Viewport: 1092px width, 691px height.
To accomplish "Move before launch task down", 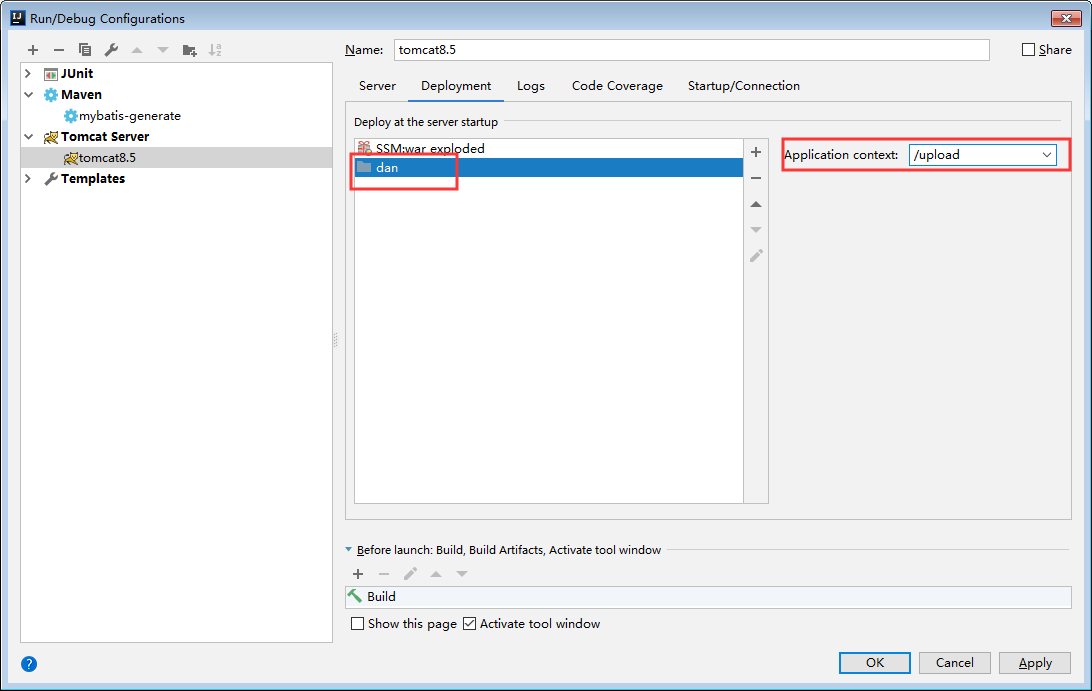I will [462, 574].
